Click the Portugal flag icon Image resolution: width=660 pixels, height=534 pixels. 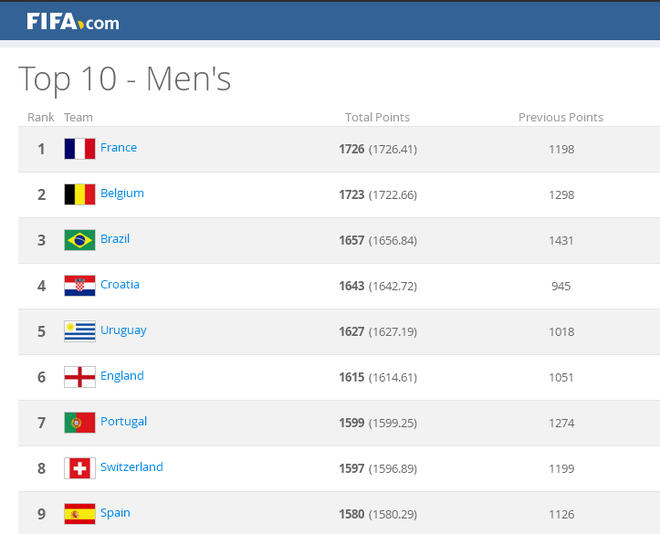point(80,422)
